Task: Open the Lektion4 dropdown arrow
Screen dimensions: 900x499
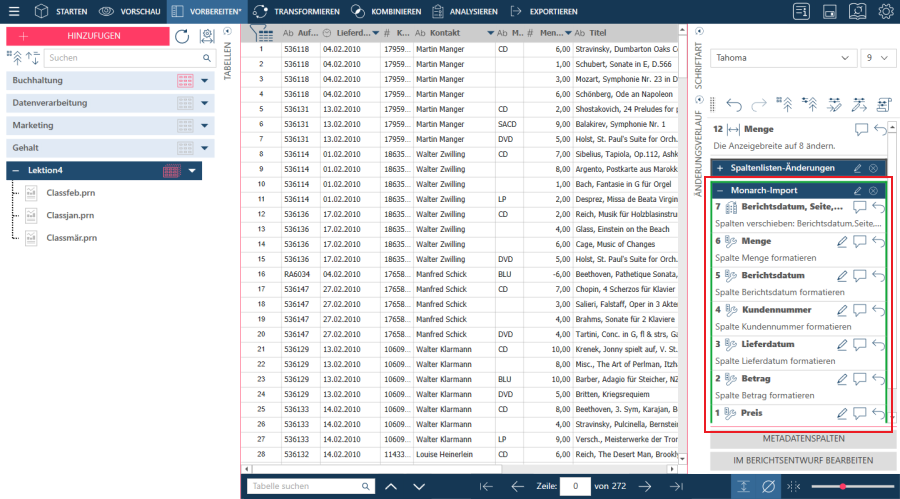Action: tap(192, 171)
